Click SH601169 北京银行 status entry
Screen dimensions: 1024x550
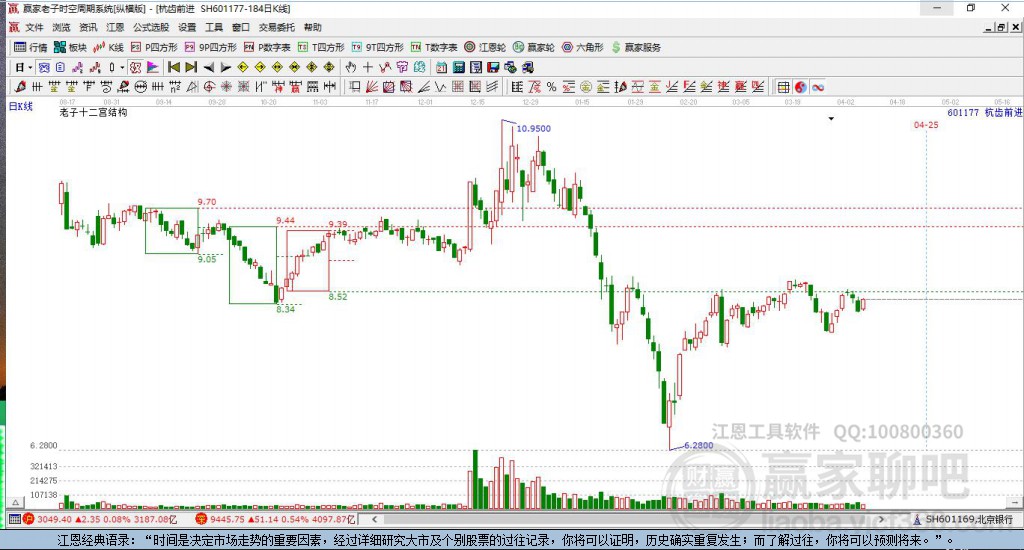[x=963, y=519]
